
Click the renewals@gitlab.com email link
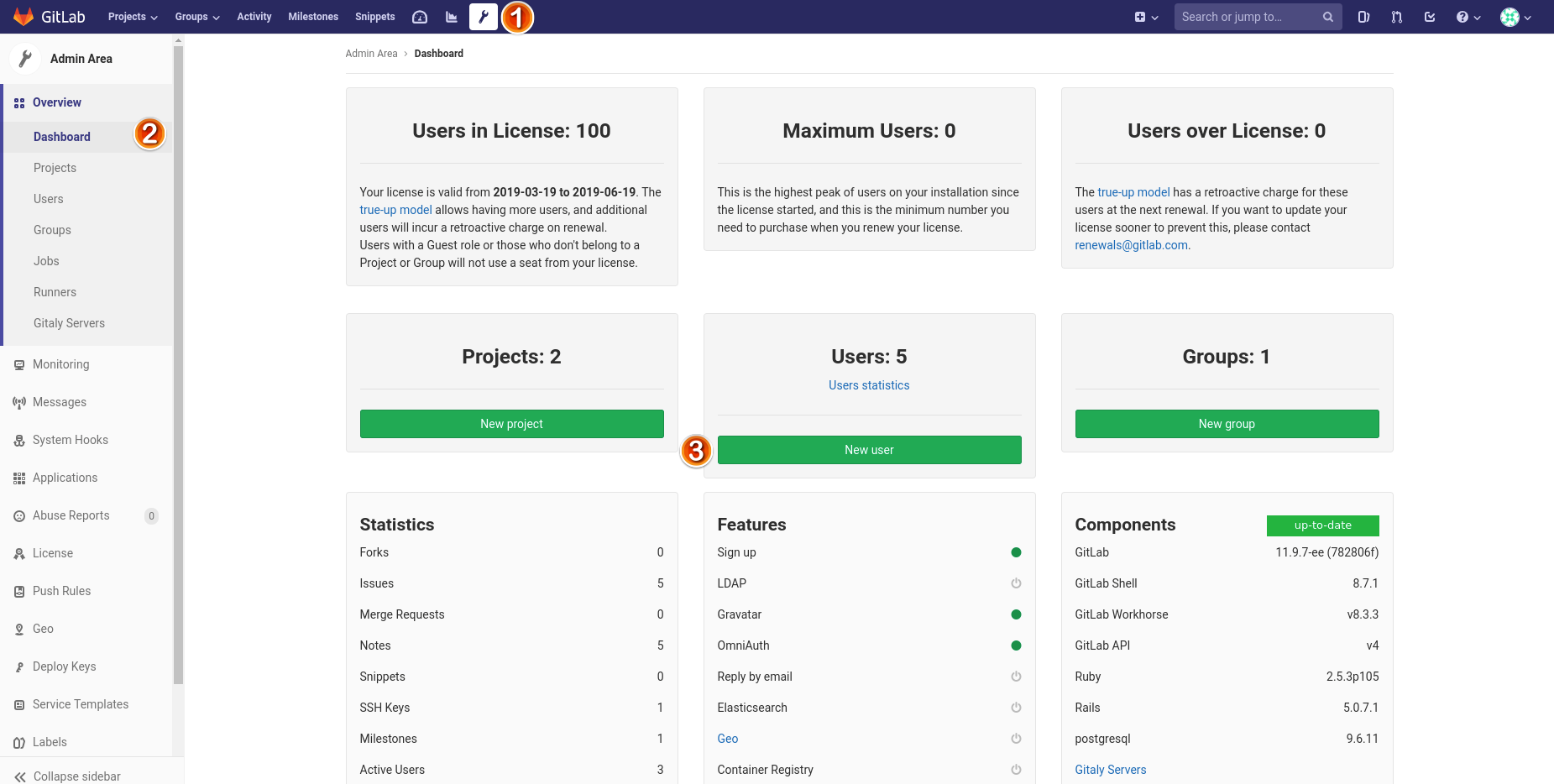point(1131,245)
